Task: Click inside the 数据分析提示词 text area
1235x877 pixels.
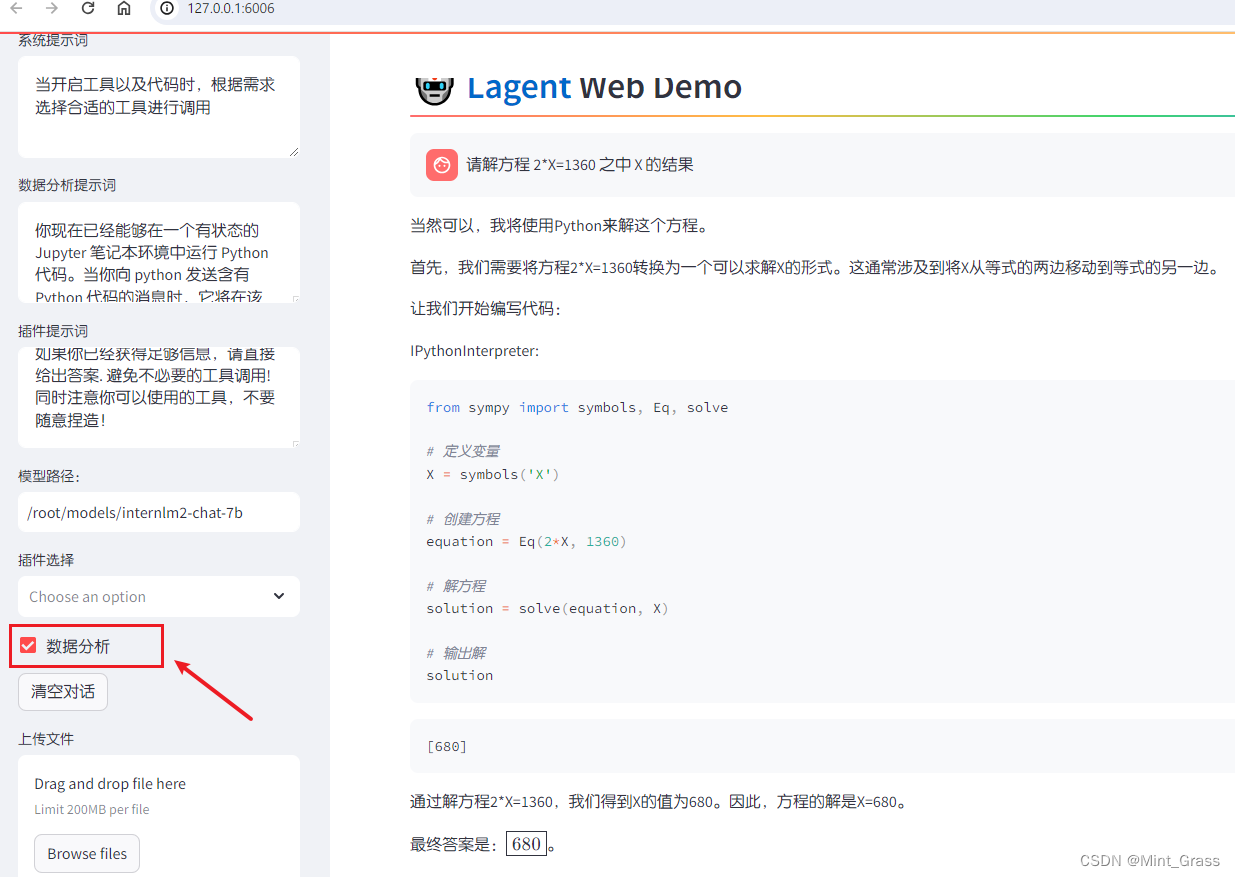Action: (158, 250)
